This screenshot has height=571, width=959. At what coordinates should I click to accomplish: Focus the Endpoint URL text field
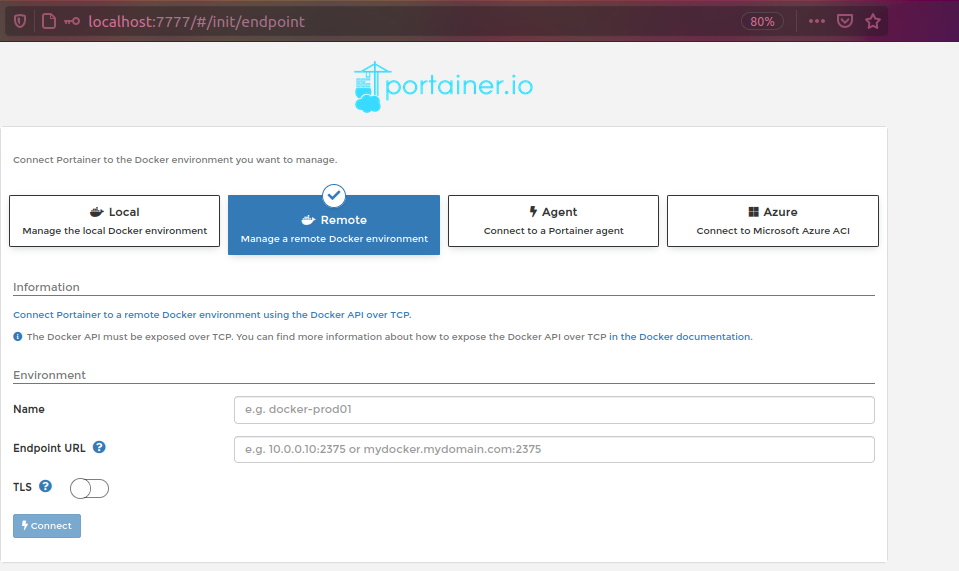554,450
